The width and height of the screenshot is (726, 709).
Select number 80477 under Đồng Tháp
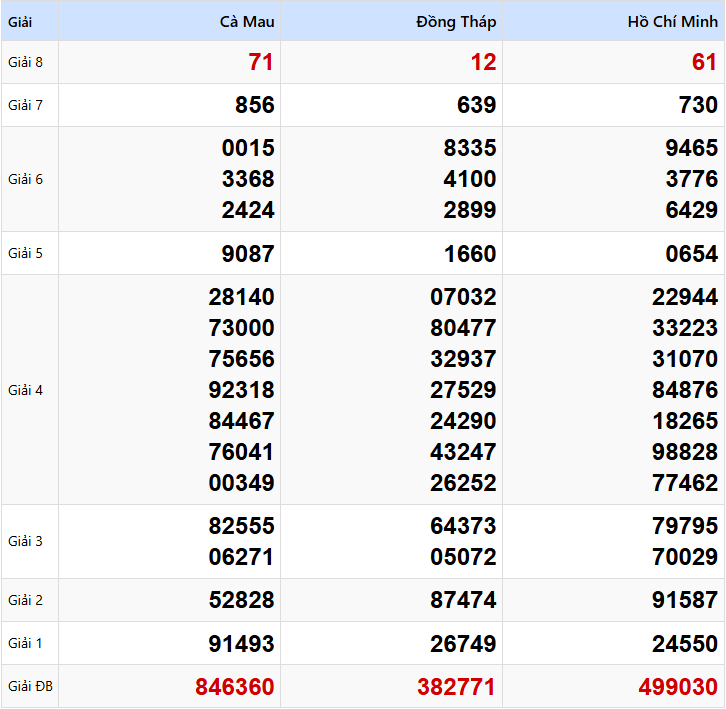[x=463, y=328]
